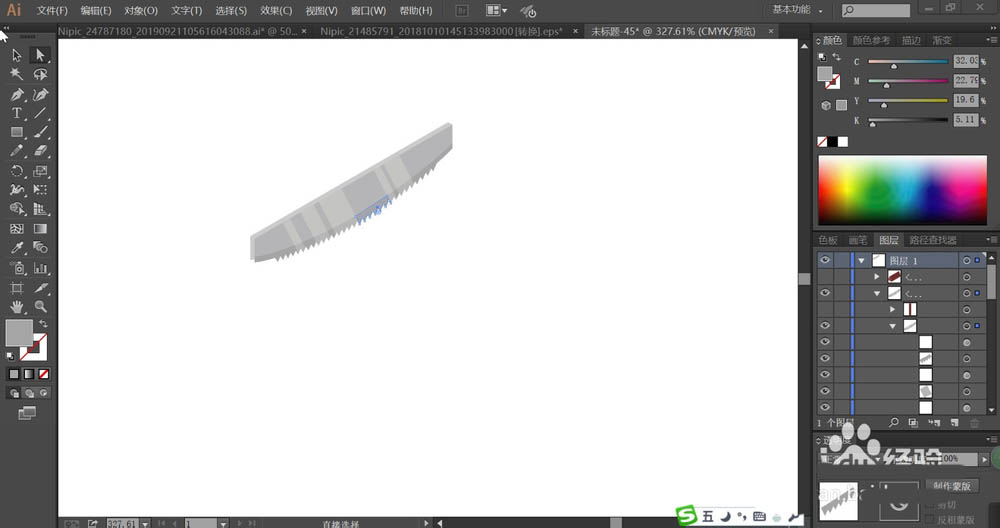The image size is (1000, 528).
Task: Select the Pen tool
Action: [x=17, y=94]
